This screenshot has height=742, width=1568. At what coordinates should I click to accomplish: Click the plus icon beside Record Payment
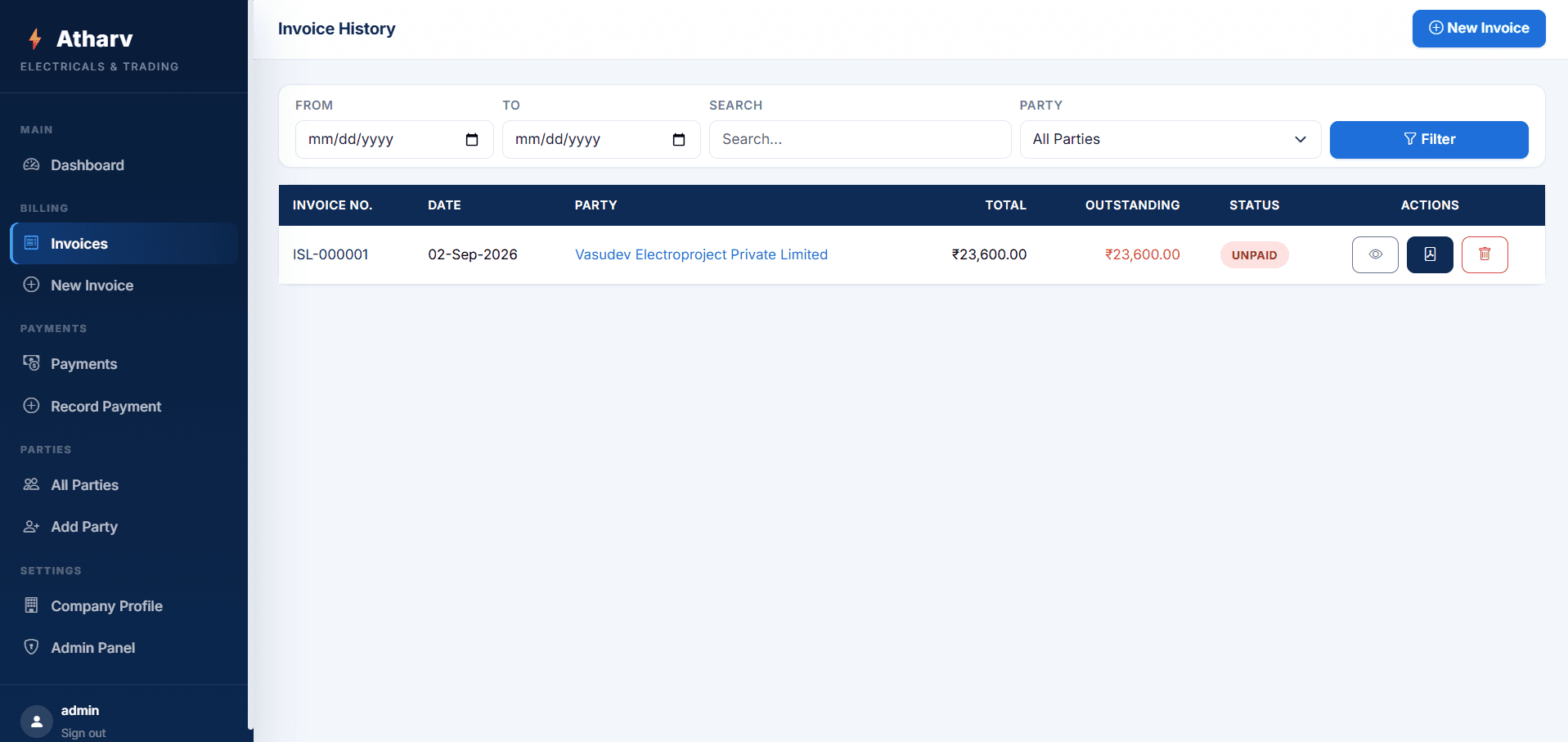[31, 406]
